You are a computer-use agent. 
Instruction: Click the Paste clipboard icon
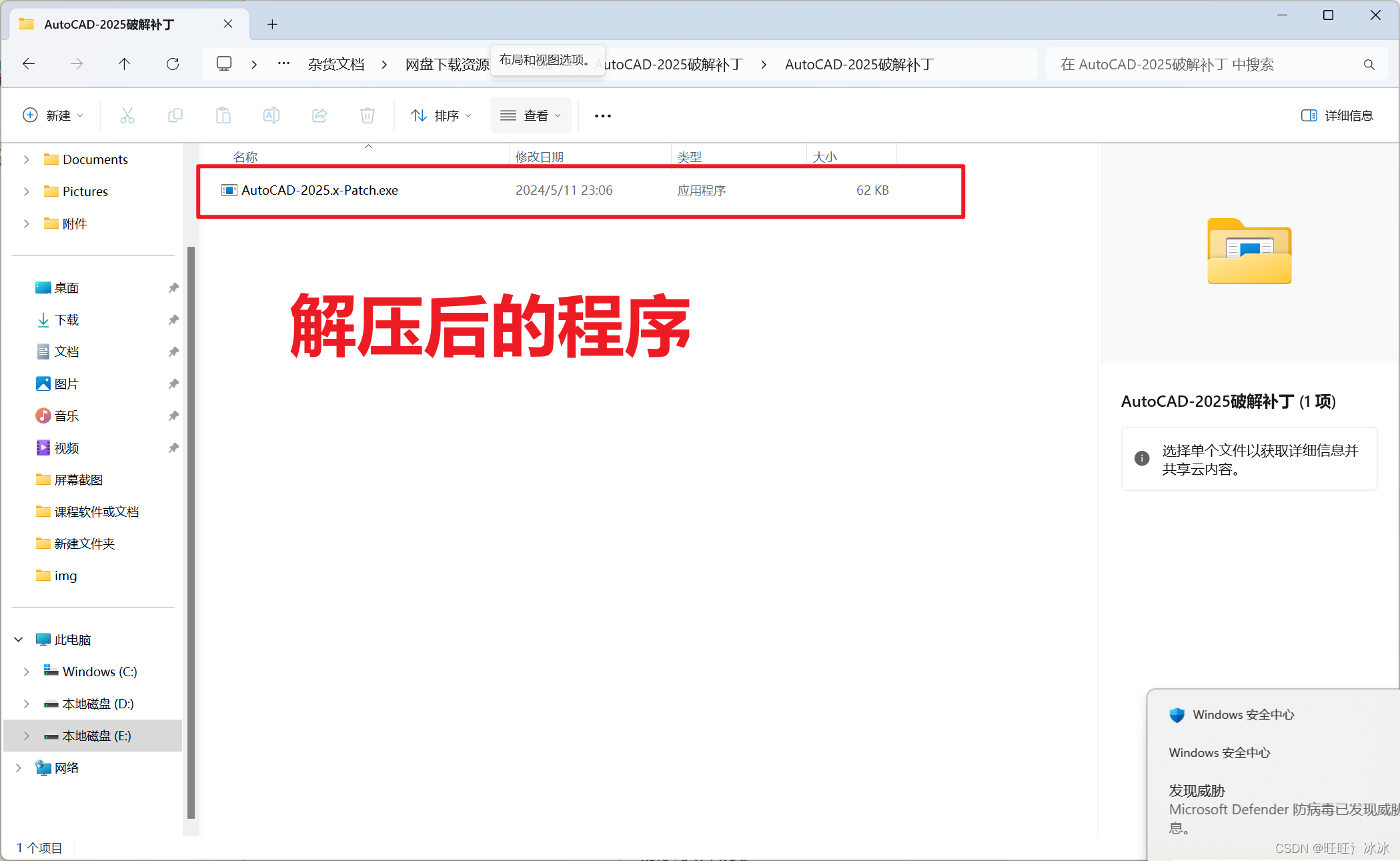223,115
